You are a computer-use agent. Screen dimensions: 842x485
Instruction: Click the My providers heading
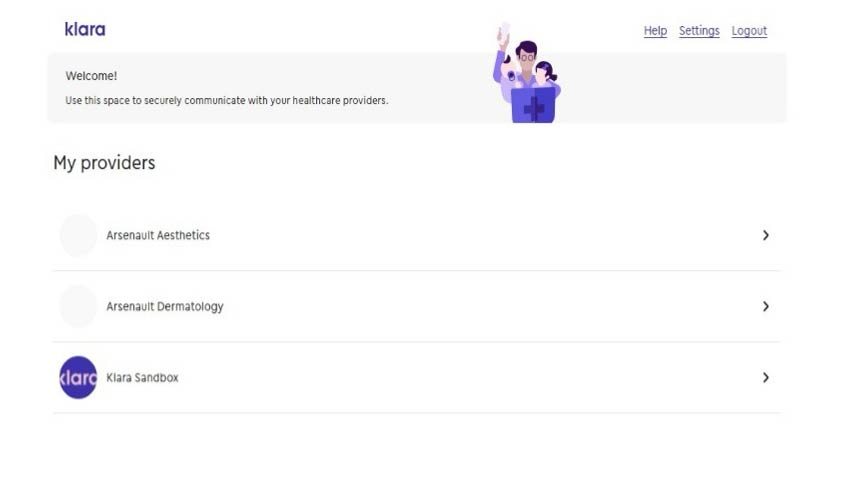tap(104, 163)
